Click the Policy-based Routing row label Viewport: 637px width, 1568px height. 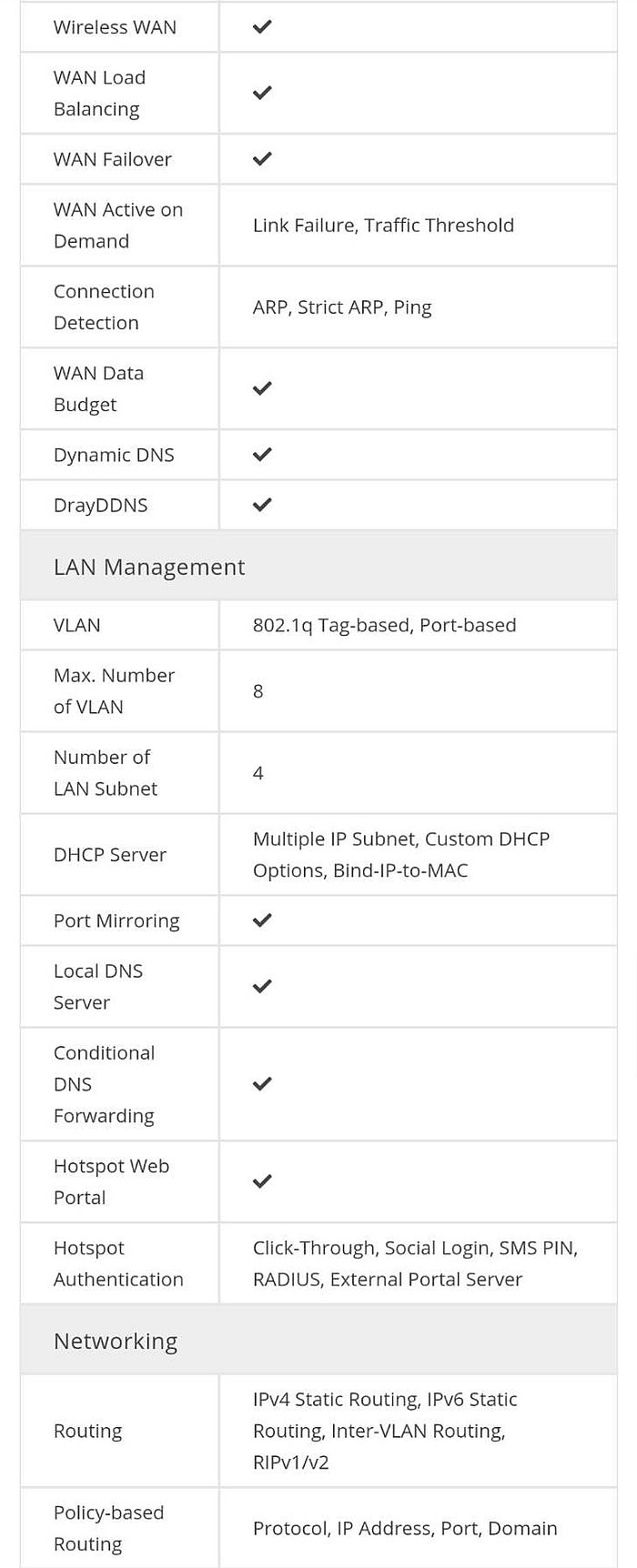point(108,1528)
